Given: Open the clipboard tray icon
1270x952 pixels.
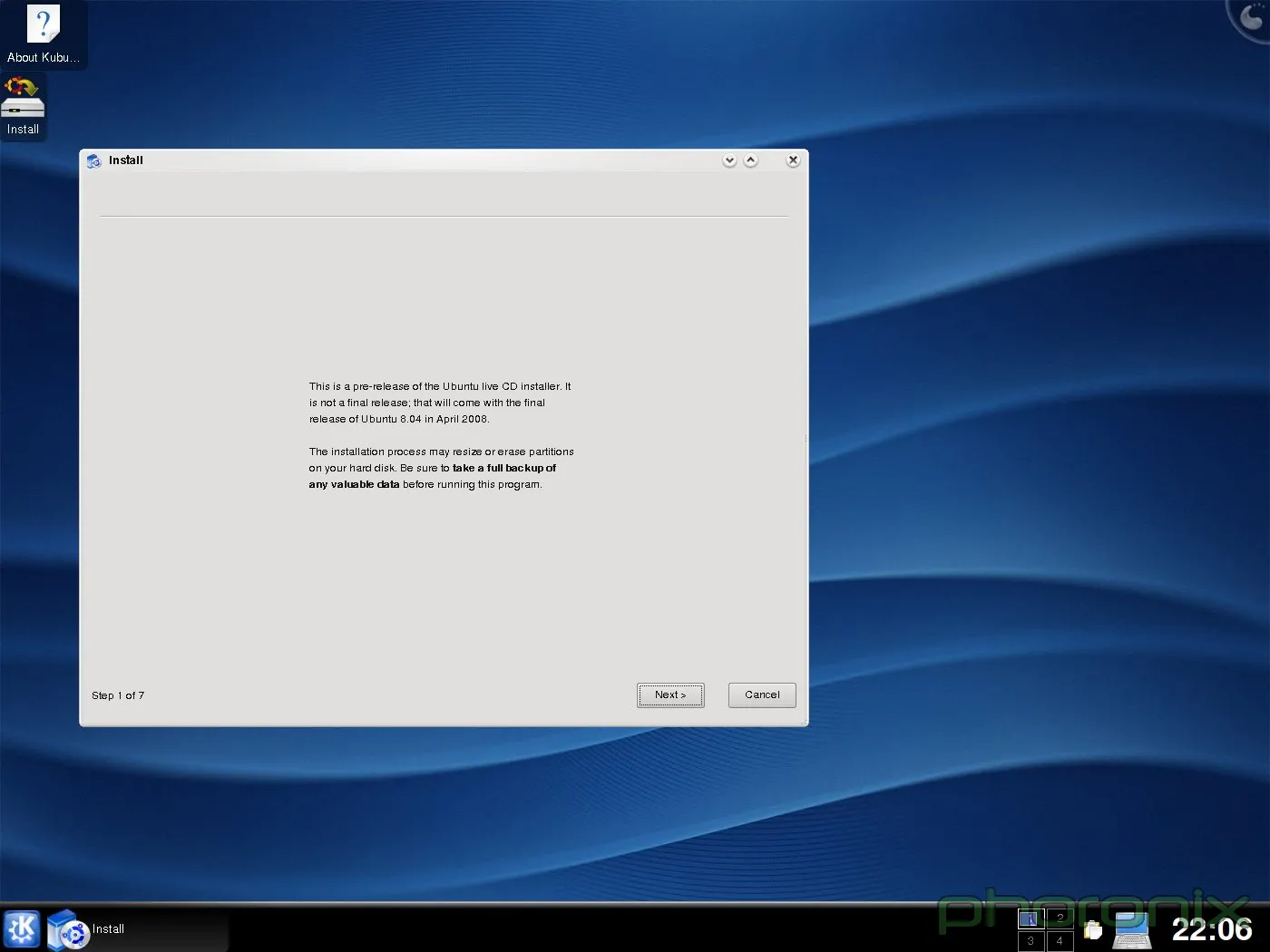Looking at the screenshot, I should click(1093, 930).
